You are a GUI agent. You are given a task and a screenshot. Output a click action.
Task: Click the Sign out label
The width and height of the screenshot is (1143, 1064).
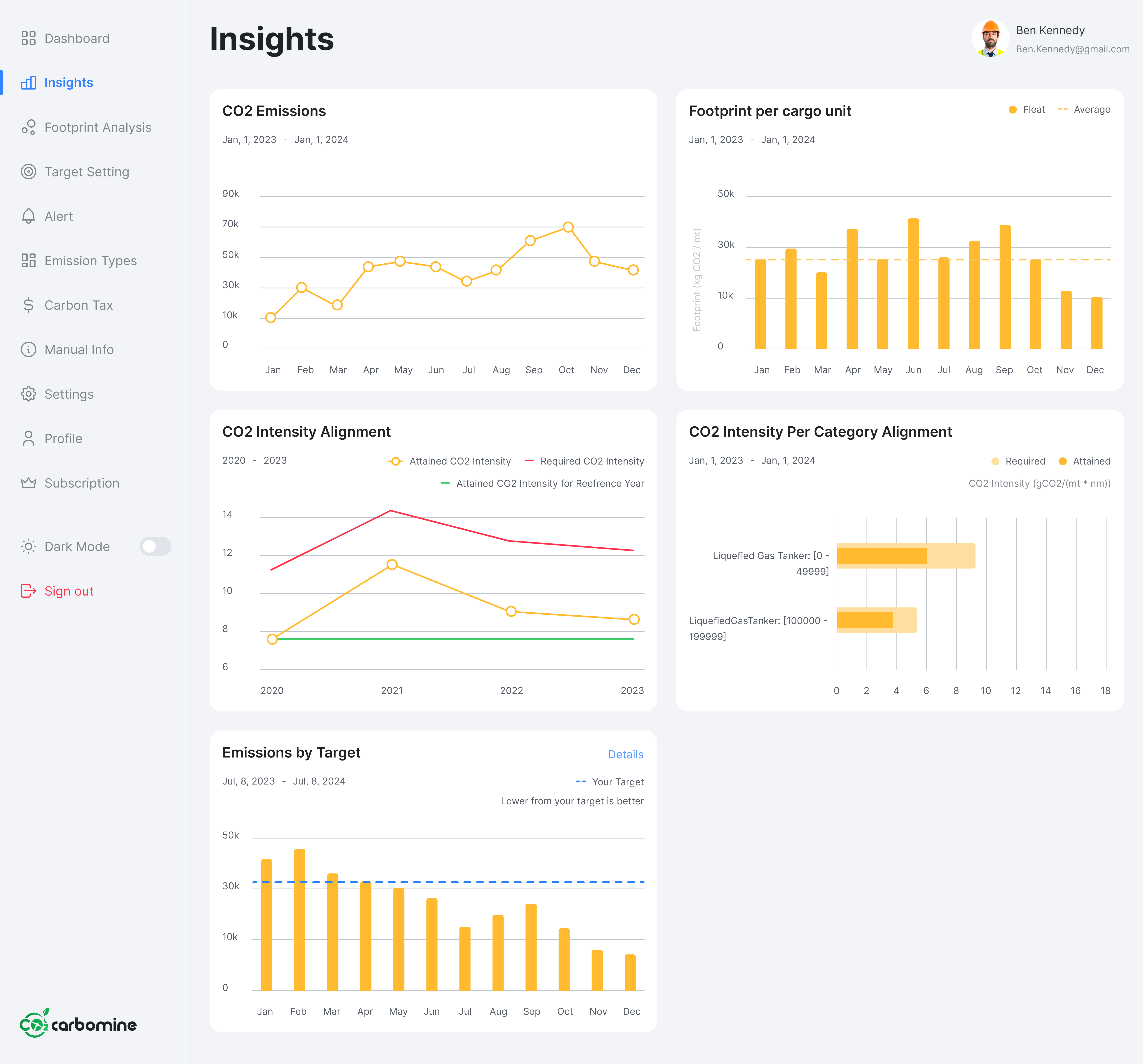click(x=69, y=591)
